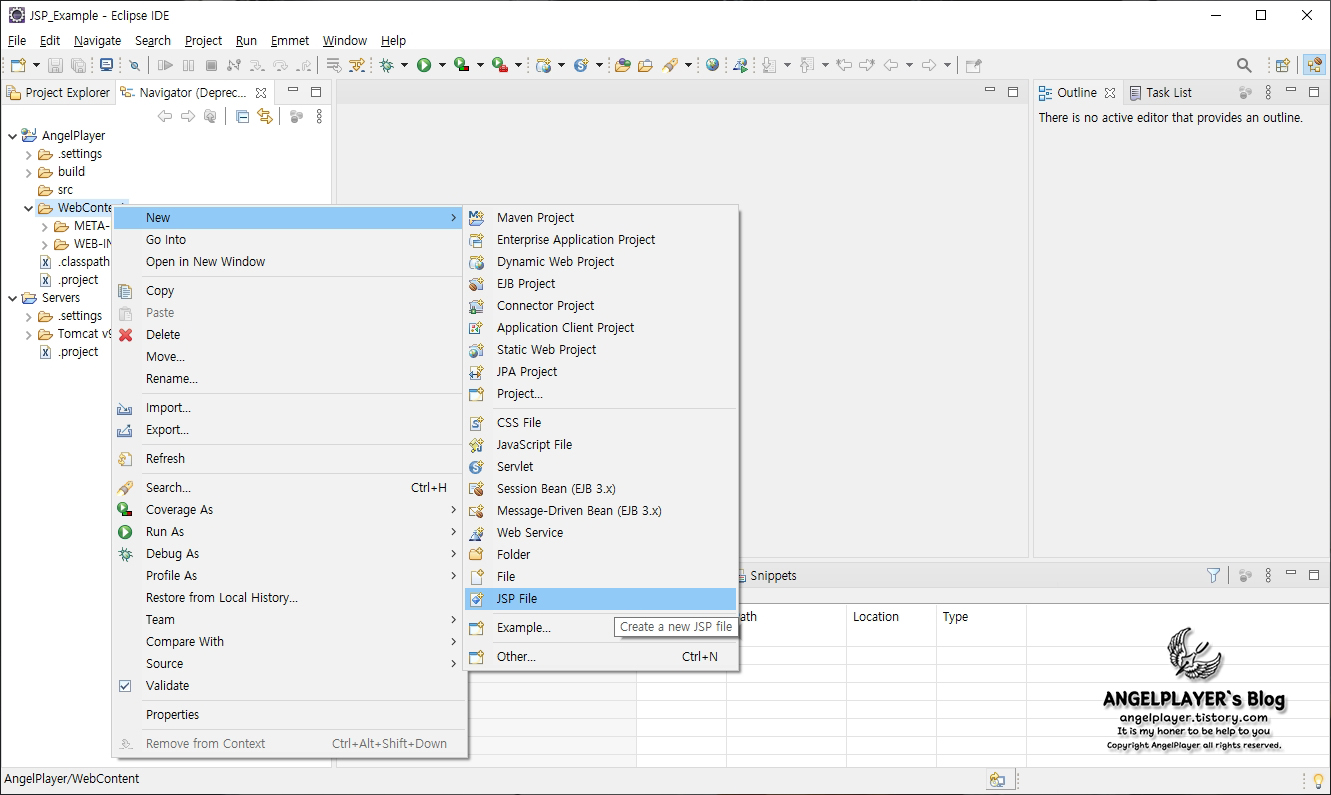Expand the .settings folder under AngelPlayer
Screen dimensions: 1331x795
(29, 155)
